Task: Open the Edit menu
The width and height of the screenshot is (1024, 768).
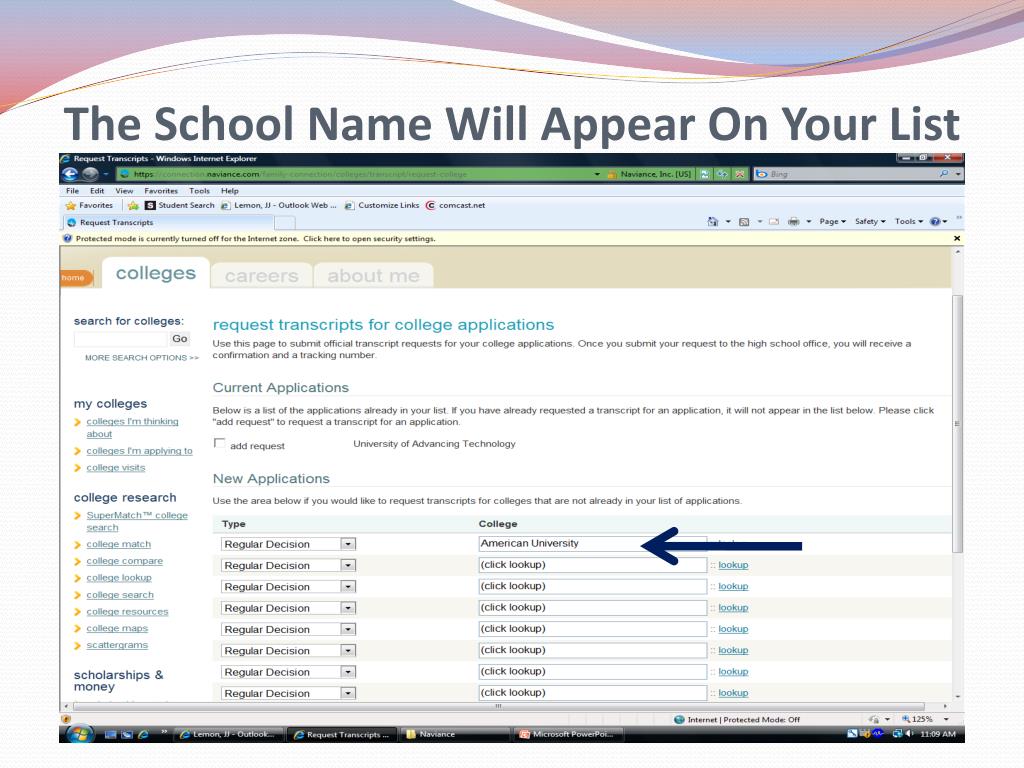Action: coord(97,191)
